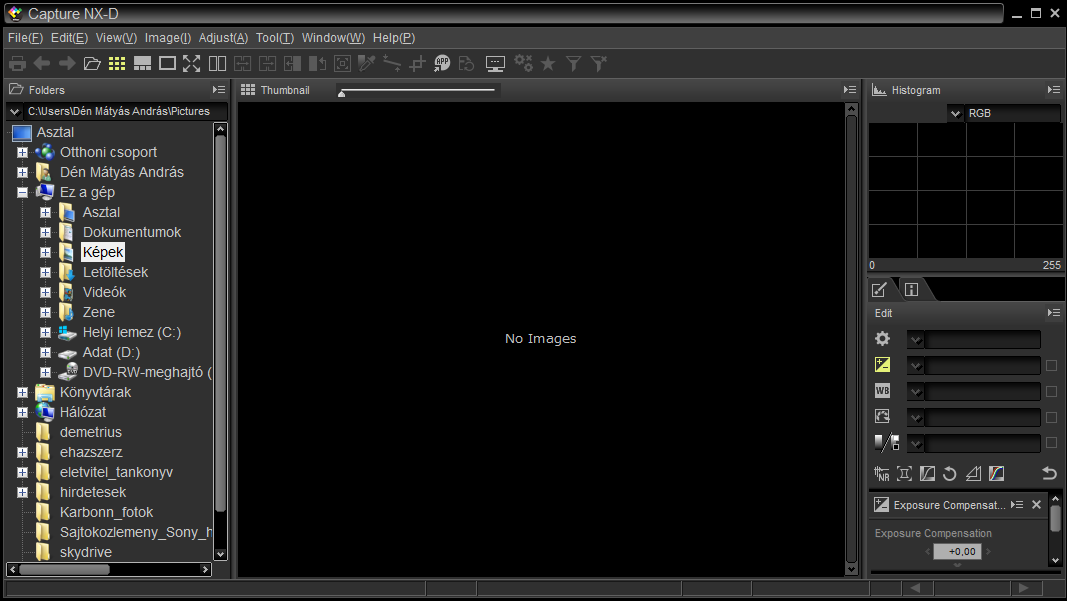1067x601 pixels.
Task: Enable the checkbox on White Balance row
Action: (x=1051, y=392)
